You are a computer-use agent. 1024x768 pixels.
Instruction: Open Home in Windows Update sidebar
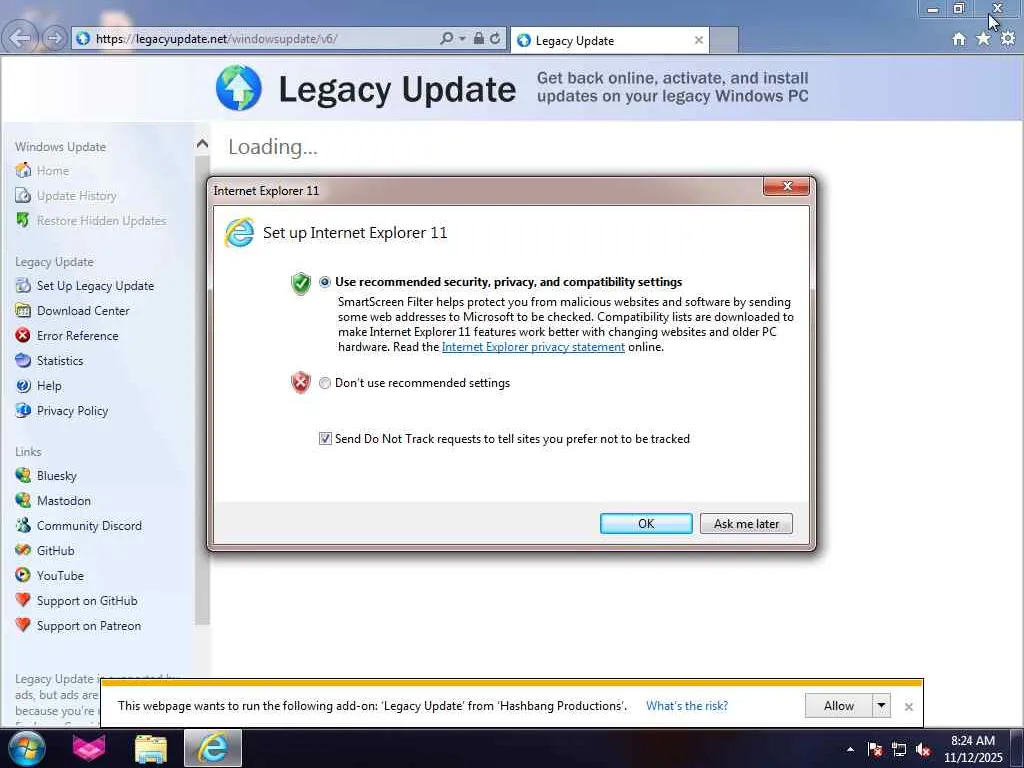52,171
